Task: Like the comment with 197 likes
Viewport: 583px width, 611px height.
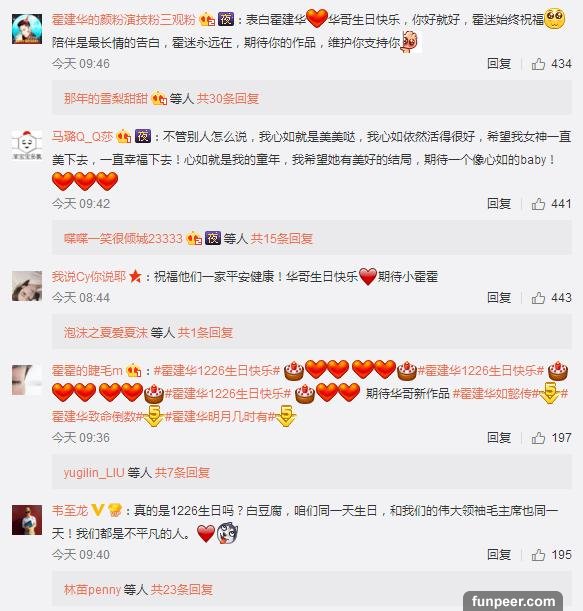Action: tap(538, 438)
